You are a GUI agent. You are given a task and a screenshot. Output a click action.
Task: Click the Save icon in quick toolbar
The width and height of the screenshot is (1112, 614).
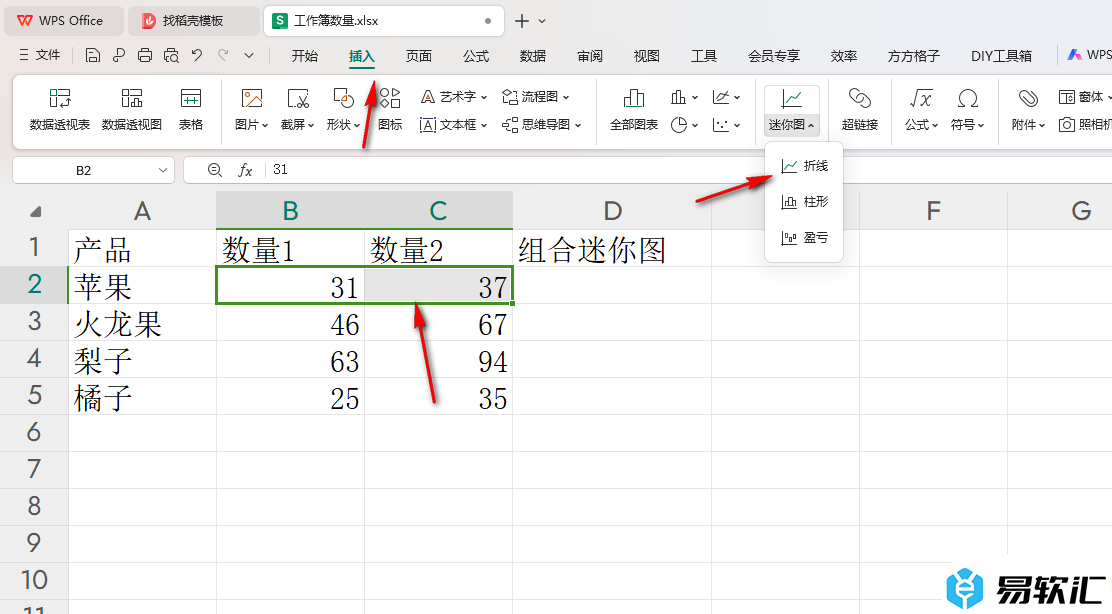coord(92,55)
